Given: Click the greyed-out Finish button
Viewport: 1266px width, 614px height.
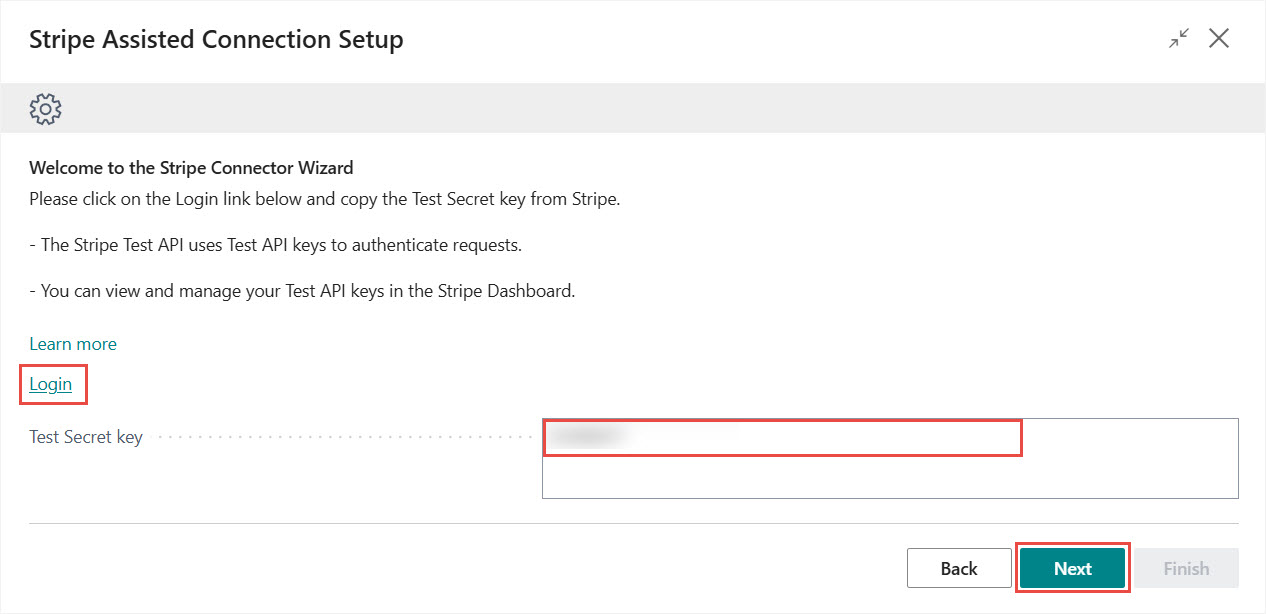Looking at the screenshot, I should coord(1186,568).
